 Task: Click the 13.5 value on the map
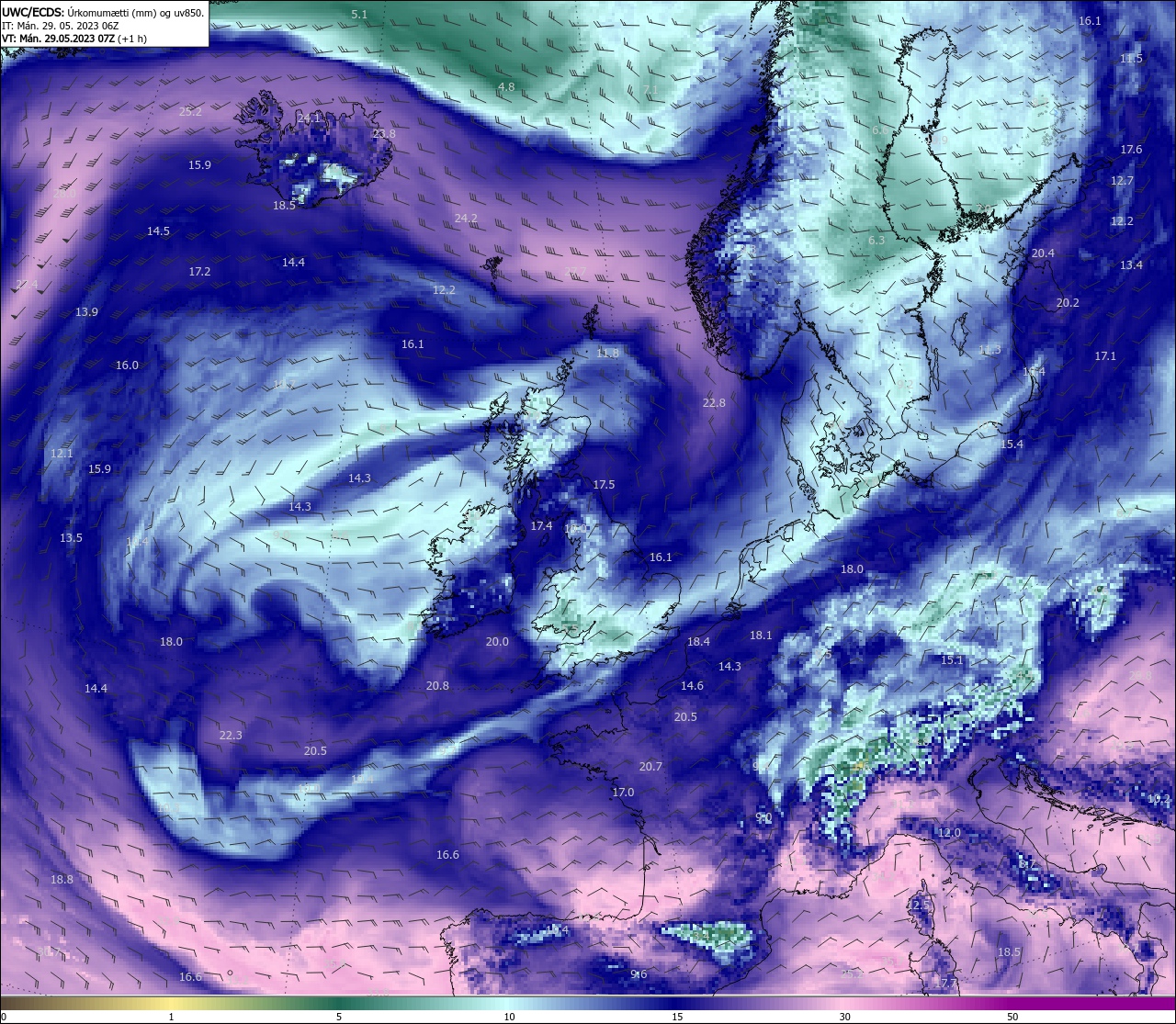(x=71, y=538)
